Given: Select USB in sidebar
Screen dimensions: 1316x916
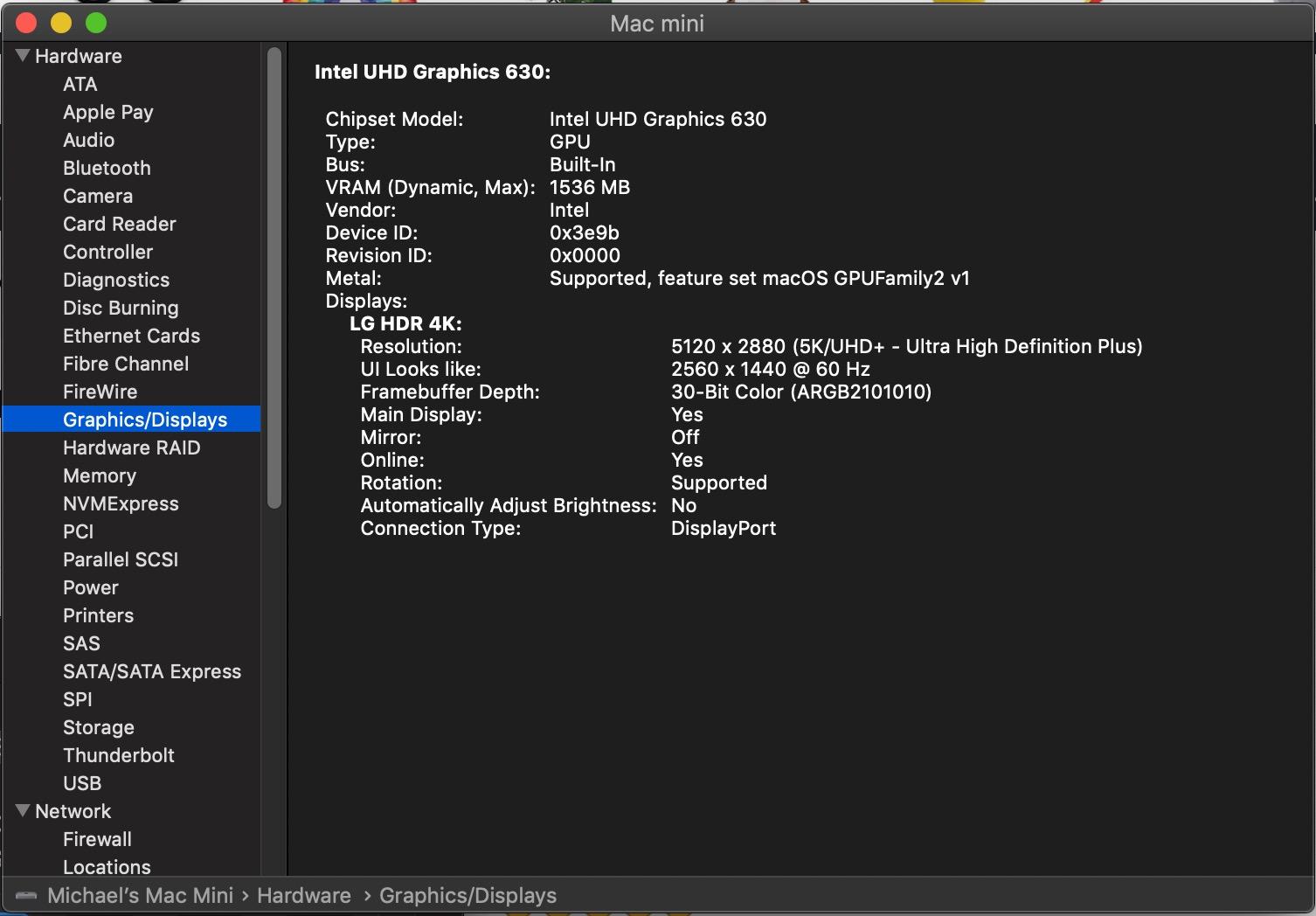Looking at the screenshot, I should coord(82,783).
